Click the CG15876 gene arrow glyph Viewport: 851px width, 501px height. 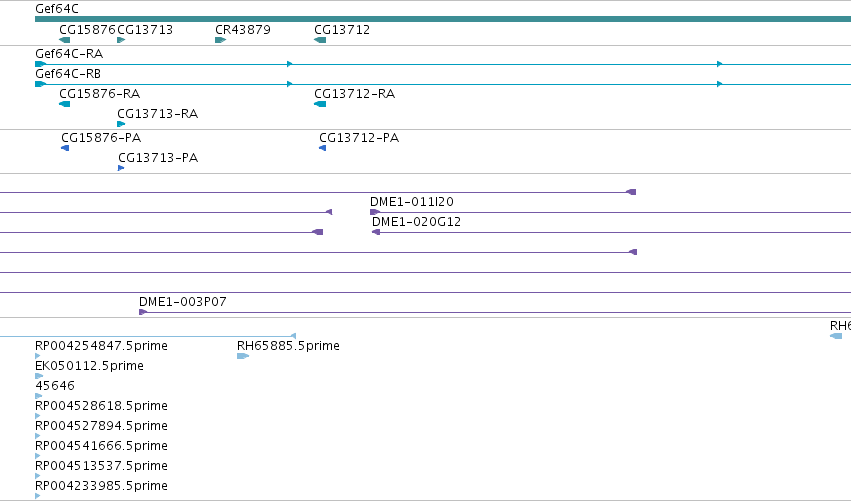[x=65, y=40]
